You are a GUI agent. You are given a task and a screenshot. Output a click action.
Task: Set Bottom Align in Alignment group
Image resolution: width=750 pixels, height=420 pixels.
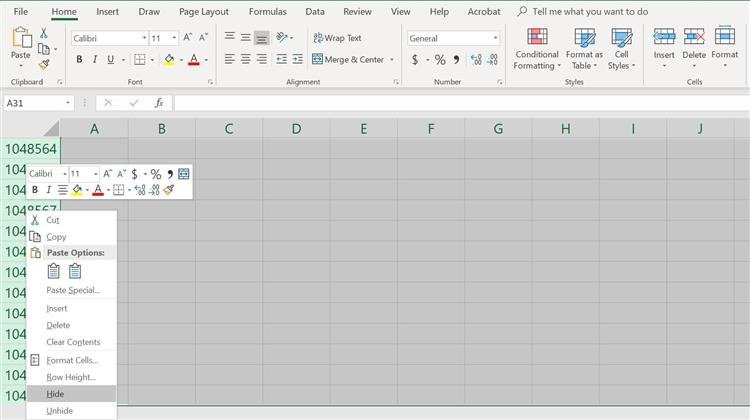(x=261, y=37)
